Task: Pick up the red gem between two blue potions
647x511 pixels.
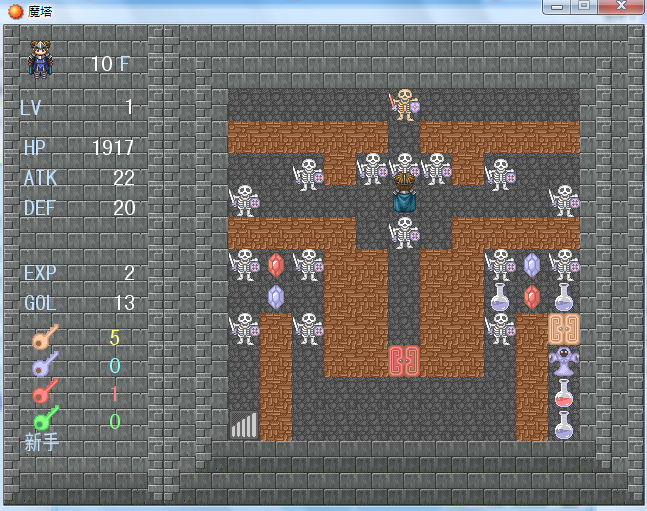Action: click(532, 297)
